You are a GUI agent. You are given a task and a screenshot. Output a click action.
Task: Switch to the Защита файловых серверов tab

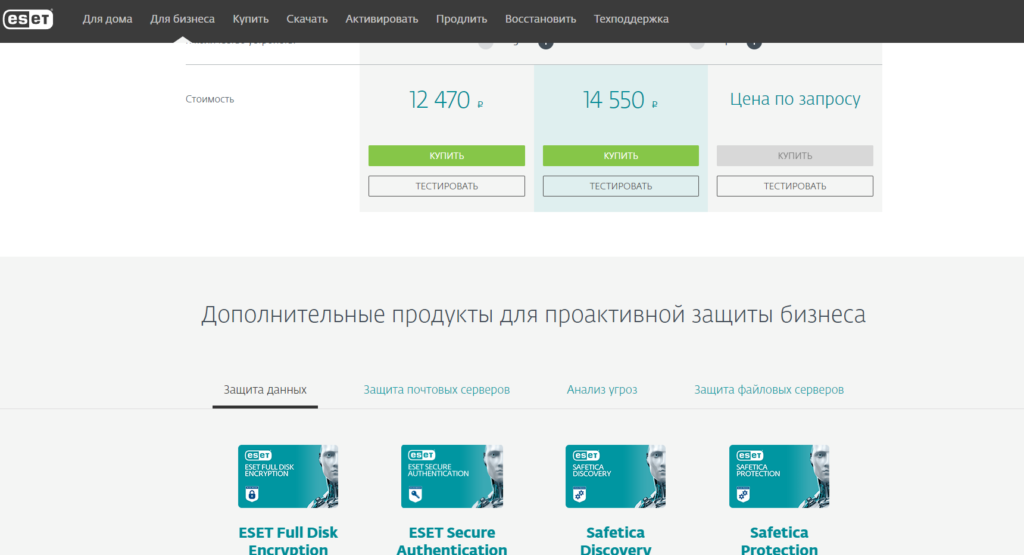769,390
